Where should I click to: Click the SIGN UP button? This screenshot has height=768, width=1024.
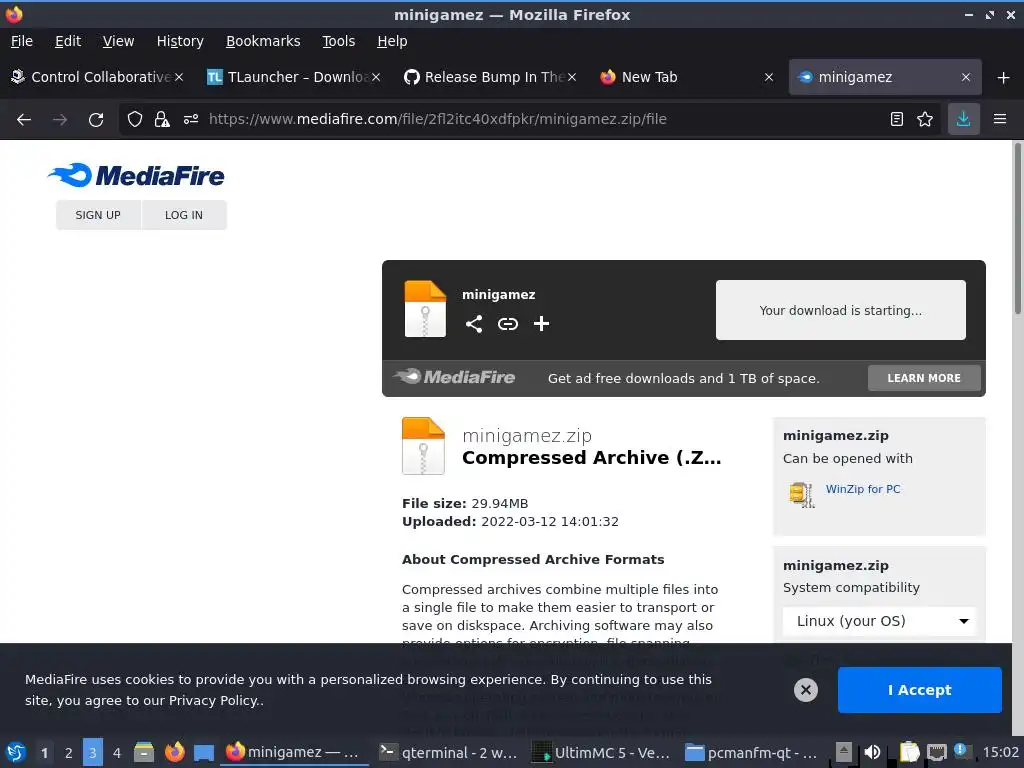tap(98, 215)
